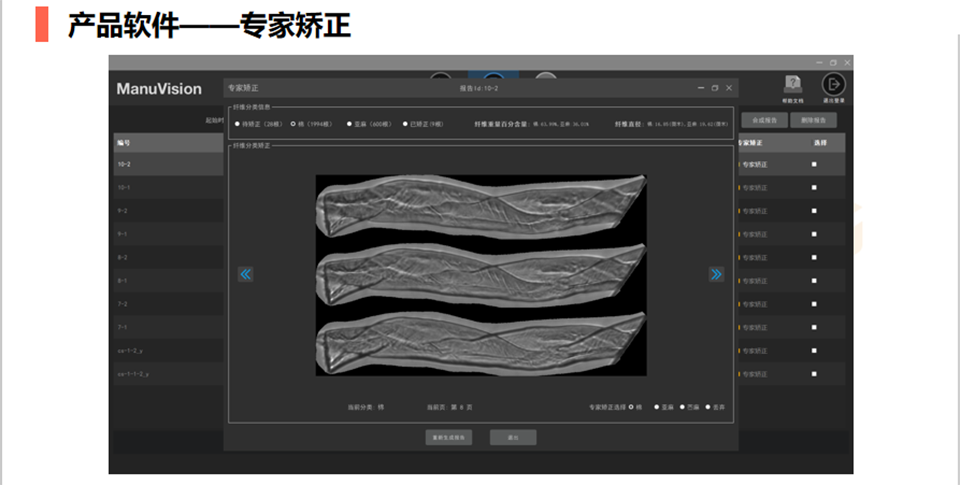Open 专家矫正 link for row cs-1-1-2_y

(x=754, y=374)
